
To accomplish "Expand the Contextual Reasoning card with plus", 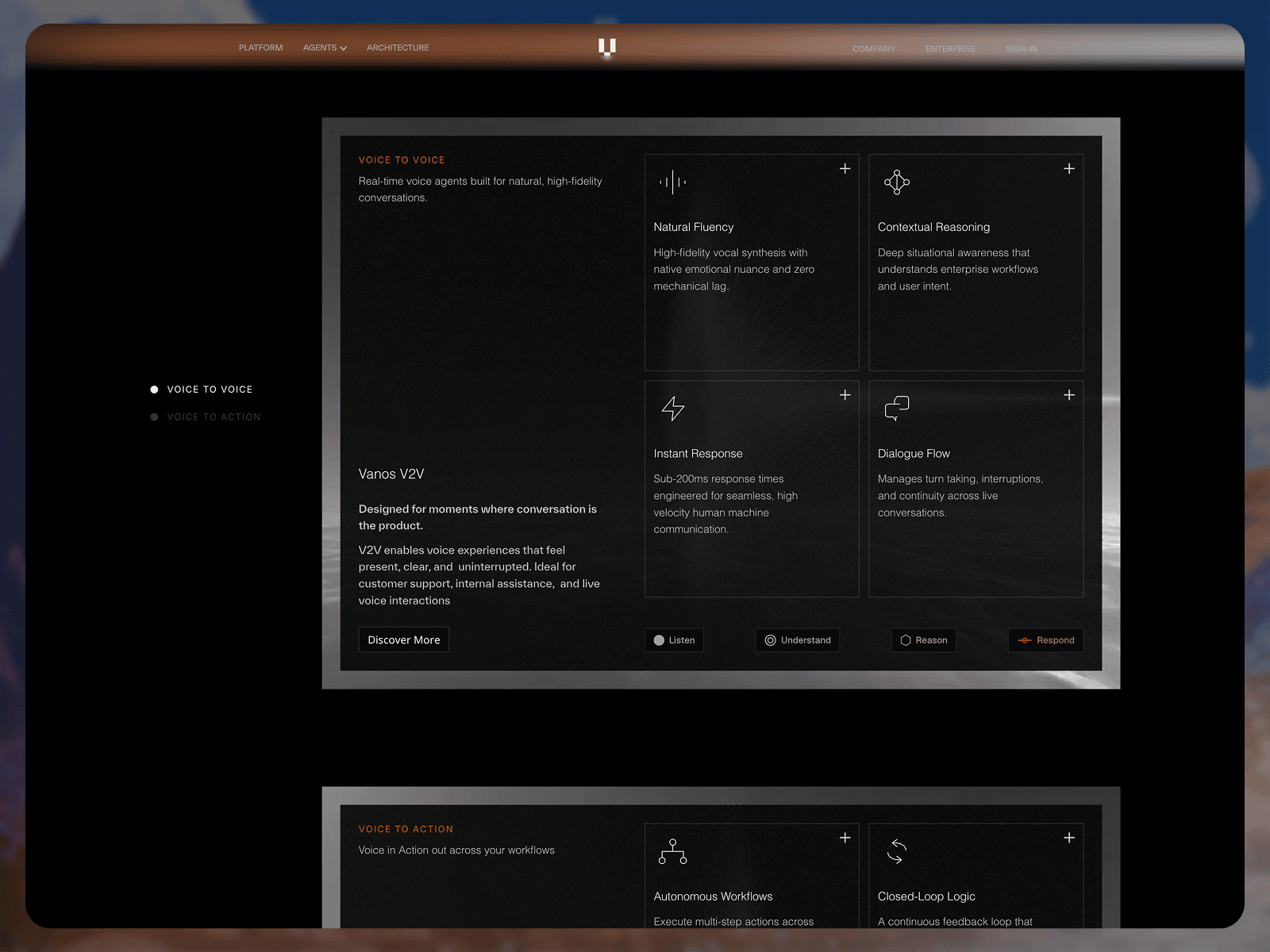I will coord(1069,168).
